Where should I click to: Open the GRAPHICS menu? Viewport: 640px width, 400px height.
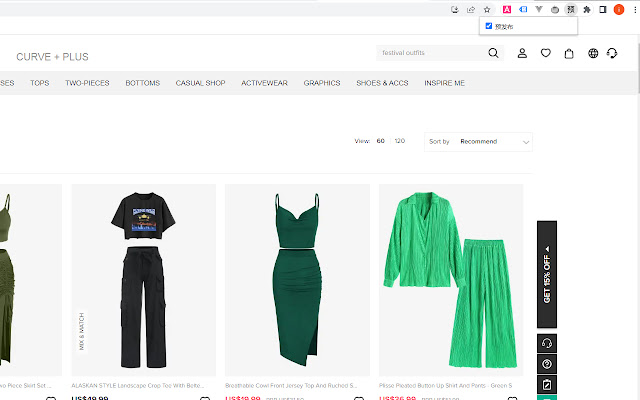[x=322, y=83]
